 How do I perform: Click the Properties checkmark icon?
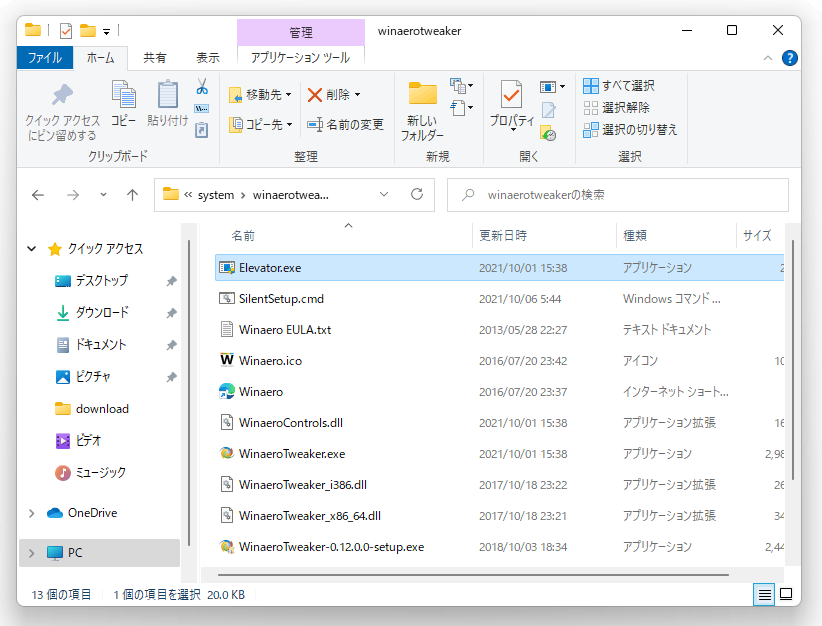pyautogui.click(x=511, y=95)
